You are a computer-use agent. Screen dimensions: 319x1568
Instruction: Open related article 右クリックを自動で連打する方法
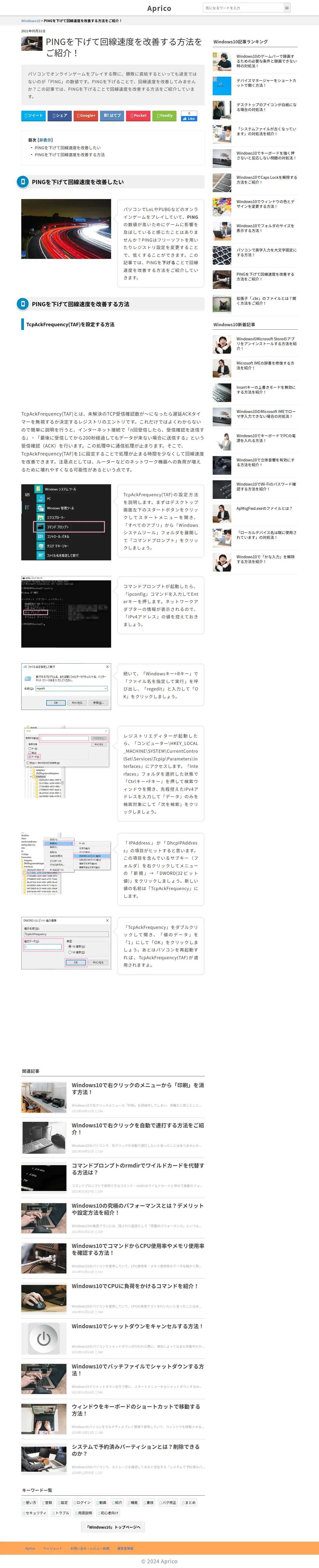137,1128
